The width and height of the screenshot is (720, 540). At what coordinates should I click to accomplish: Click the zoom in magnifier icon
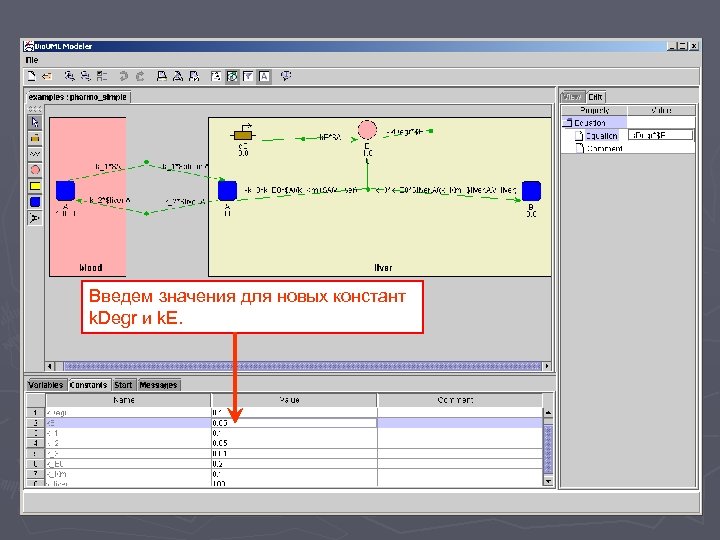click(x=69, y=76)
